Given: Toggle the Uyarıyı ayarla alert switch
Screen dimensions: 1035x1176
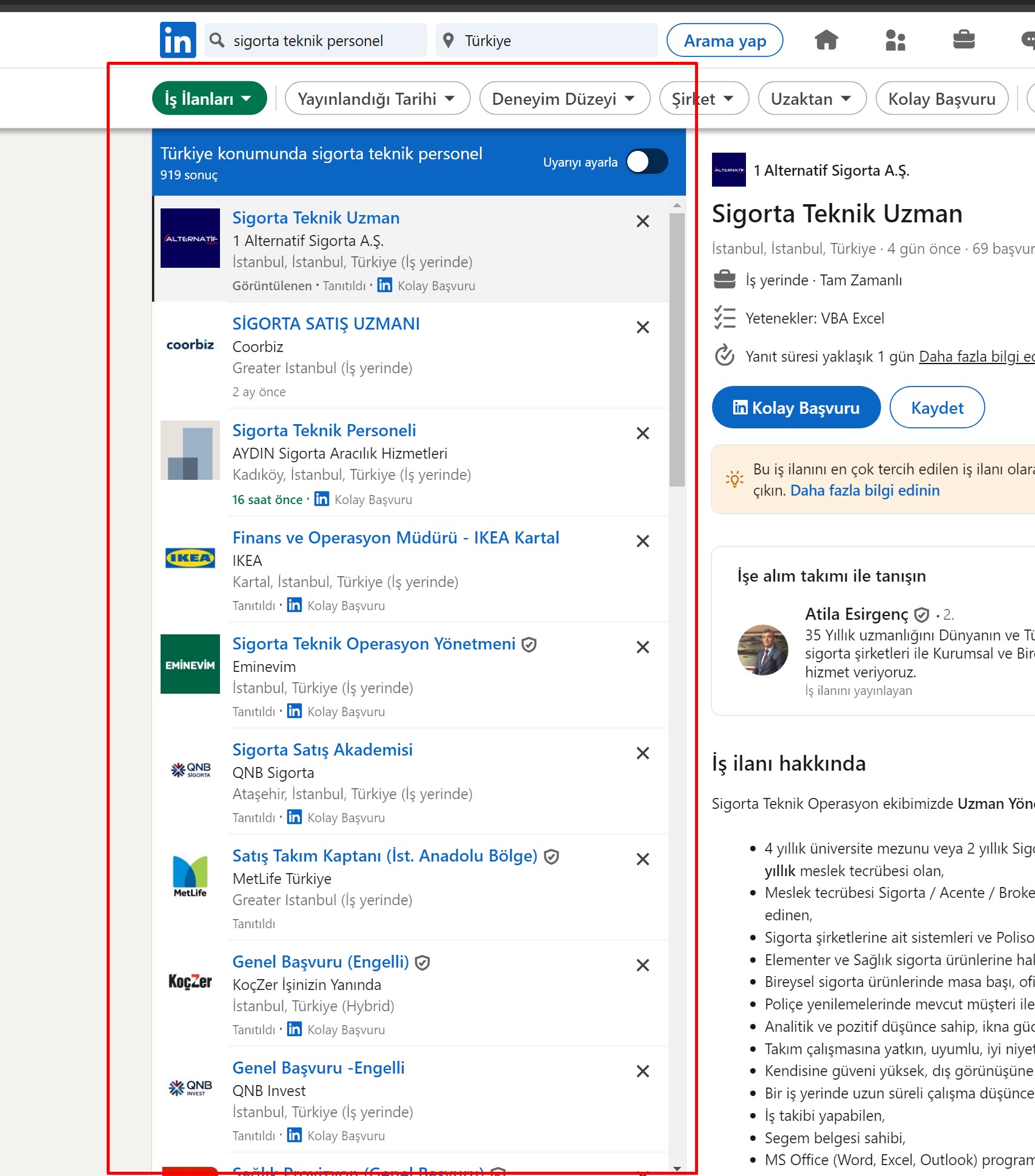Looking at the screenshot, I should pyautogui.click(x=647, y=162).
